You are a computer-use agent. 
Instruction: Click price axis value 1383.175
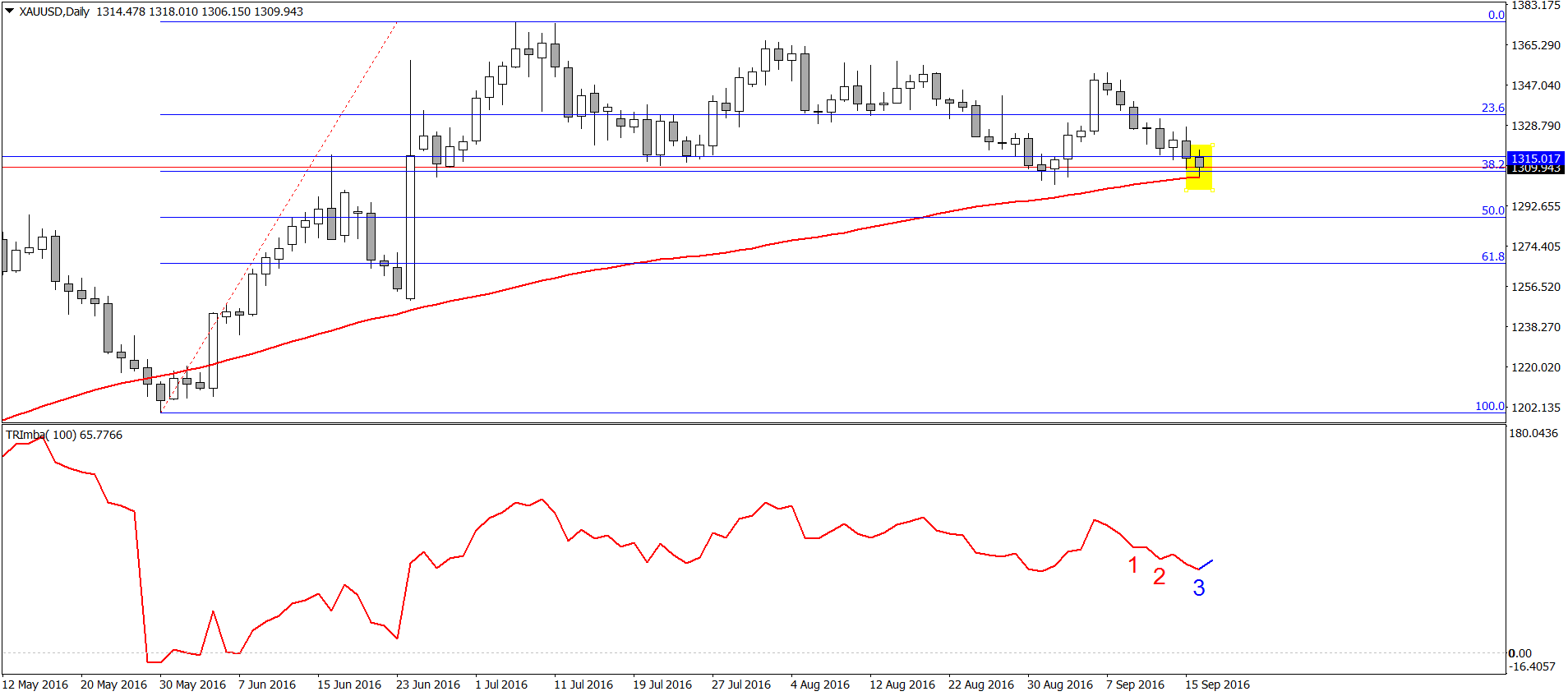click(1536, 6)
